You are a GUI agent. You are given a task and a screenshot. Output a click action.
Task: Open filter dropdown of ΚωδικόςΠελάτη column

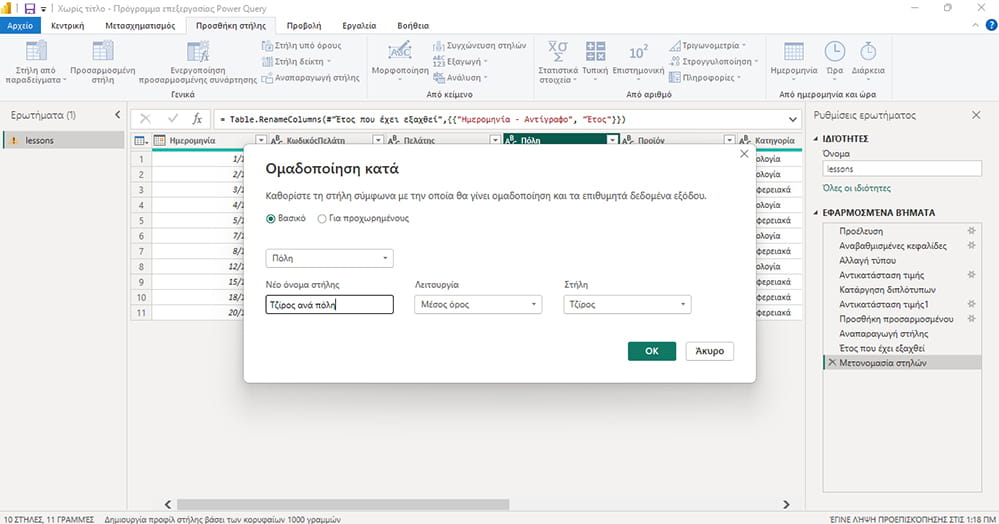tap(378, 140)
